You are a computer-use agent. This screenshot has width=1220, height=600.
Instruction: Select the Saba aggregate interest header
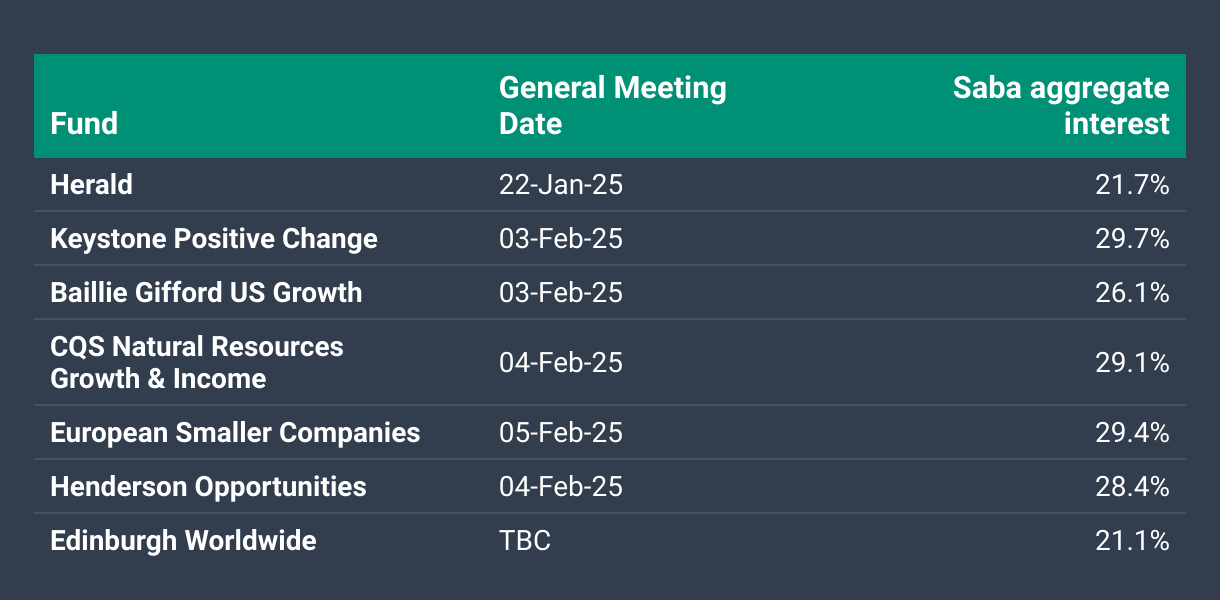pos(1061,105)
